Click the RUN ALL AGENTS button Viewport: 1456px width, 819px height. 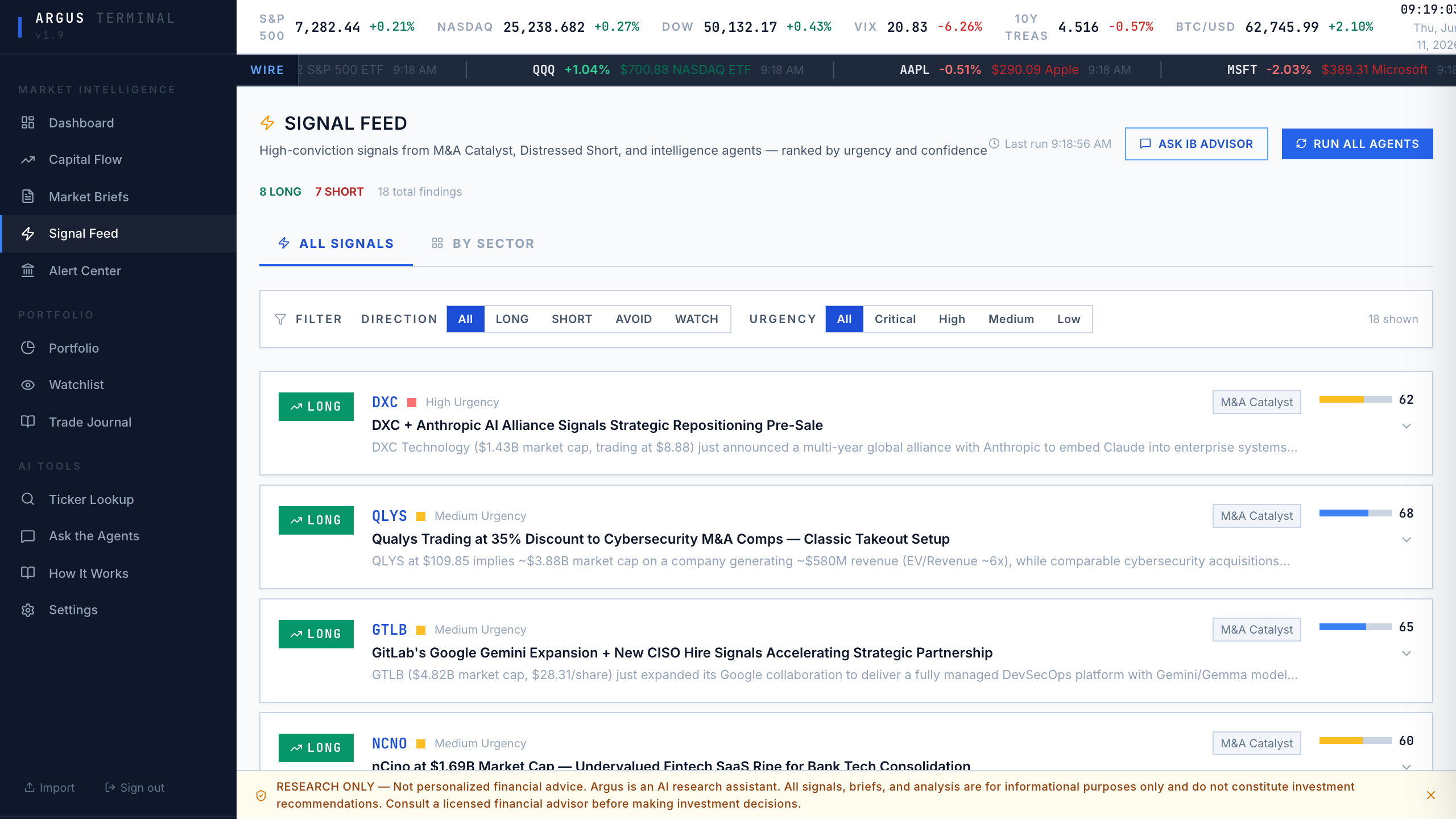point(1357,144)
